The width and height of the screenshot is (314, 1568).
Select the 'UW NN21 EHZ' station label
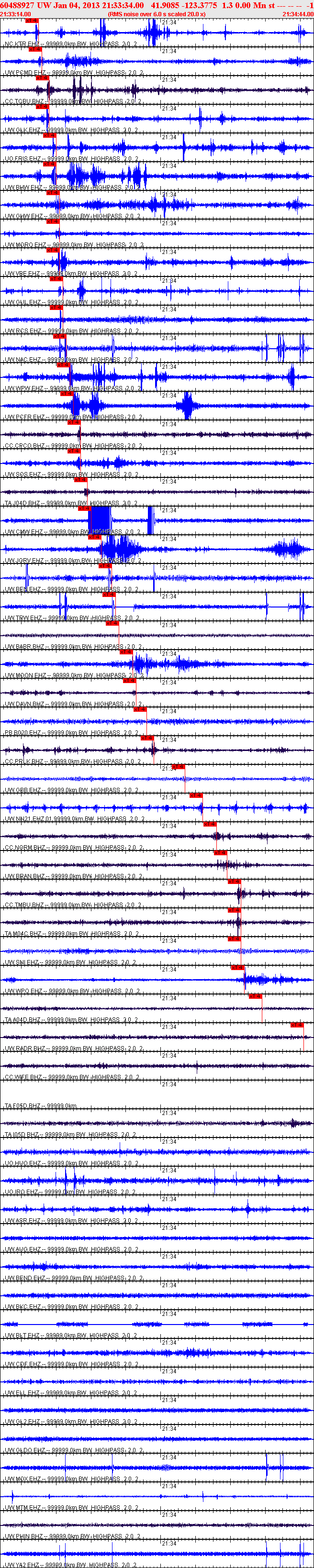24,819
